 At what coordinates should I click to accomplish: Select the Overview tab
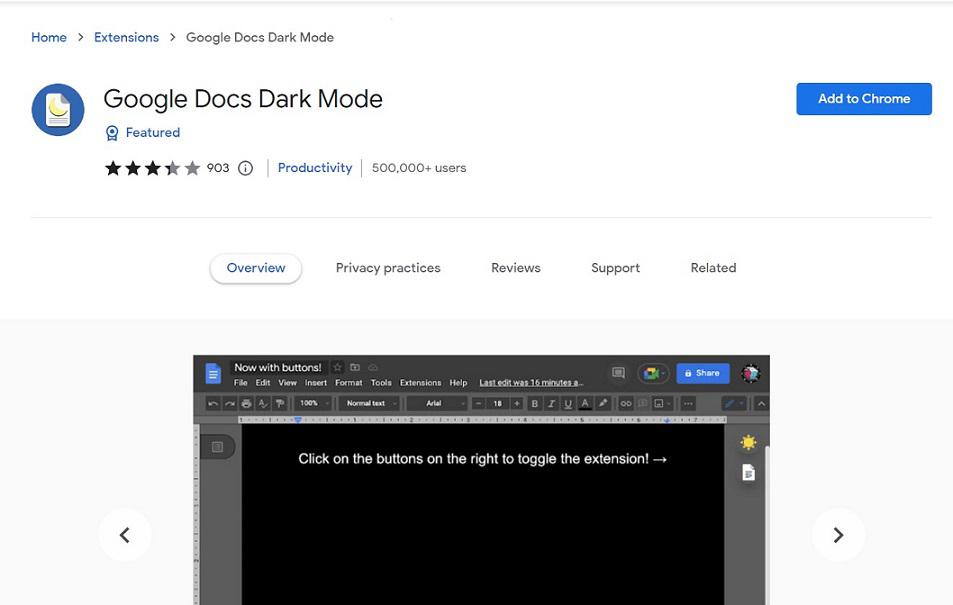point(256,268)
